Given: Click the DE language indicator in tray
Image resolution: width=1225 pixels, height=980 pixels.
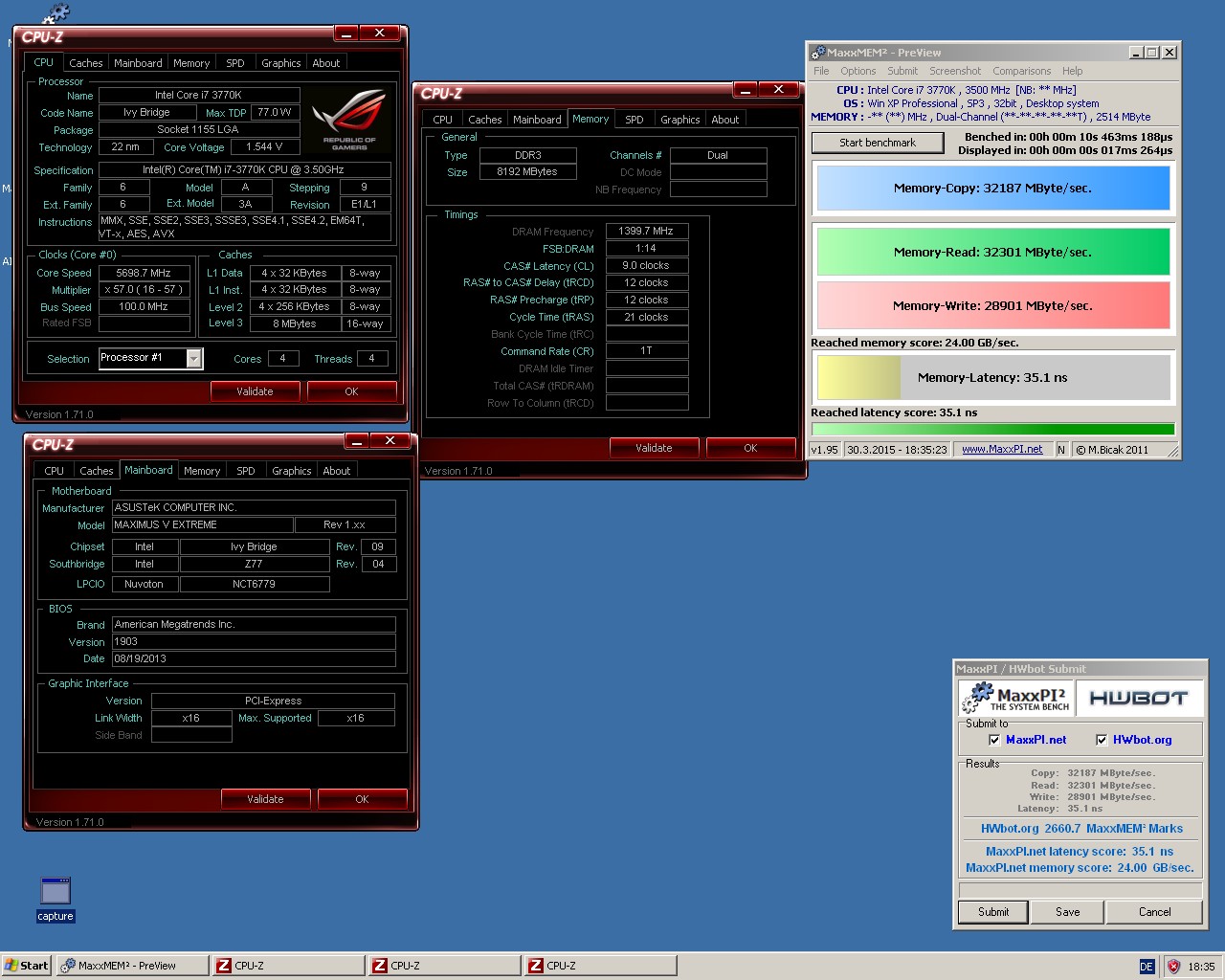Looking at the screenshot, I should point(1147,966).
